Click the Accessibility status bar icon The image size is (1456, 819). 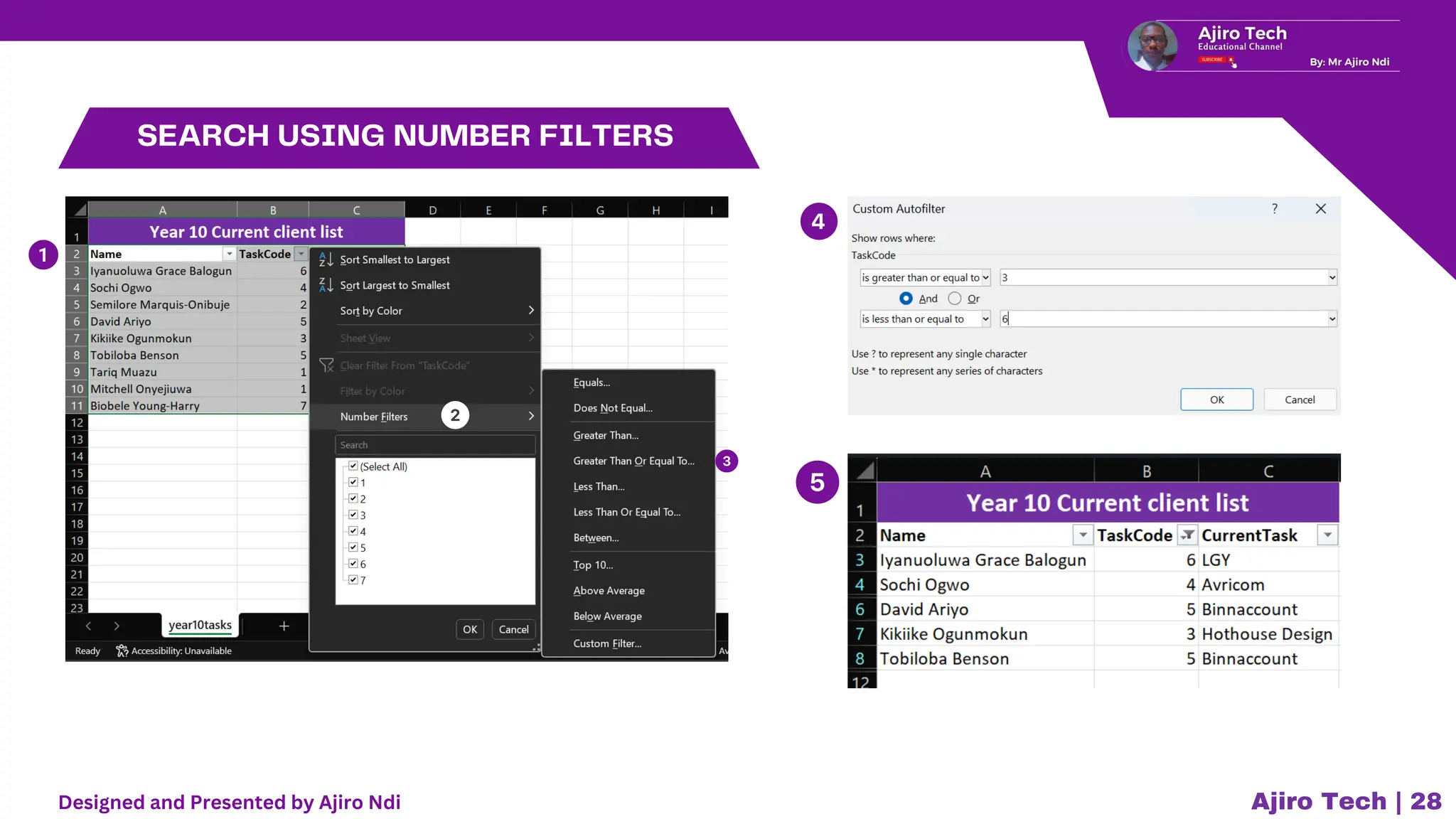122,651
